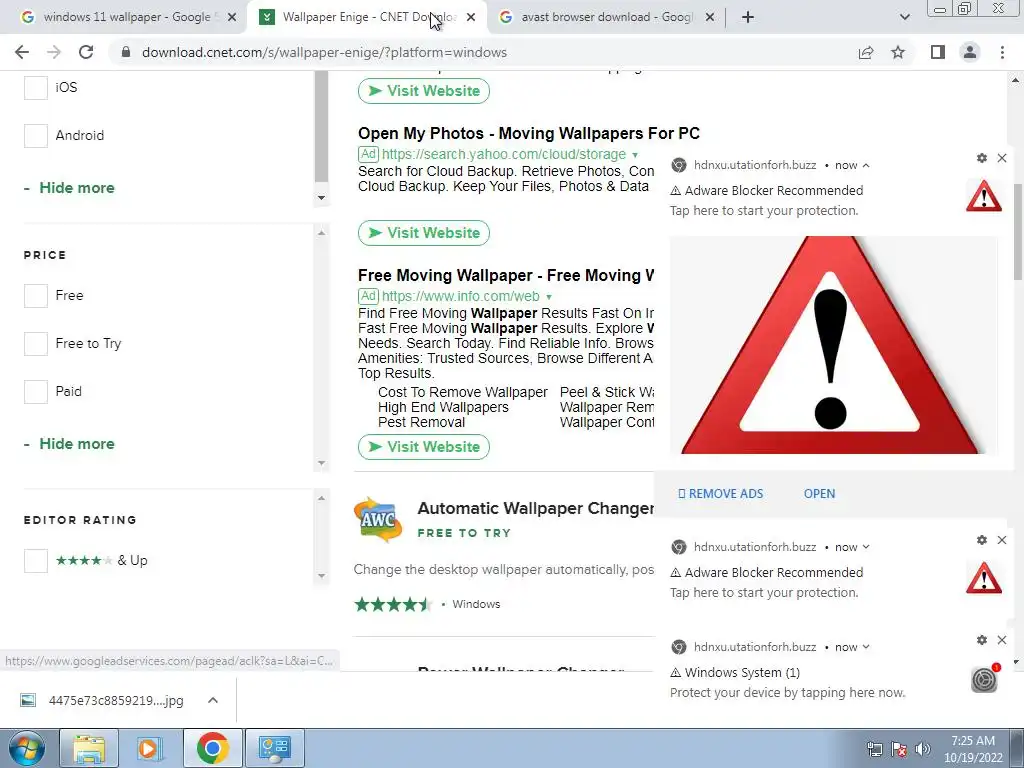Viewport: 1024px width, 768px height.
Task: Close the avast browser download tab
Action: tap(710, 18)
